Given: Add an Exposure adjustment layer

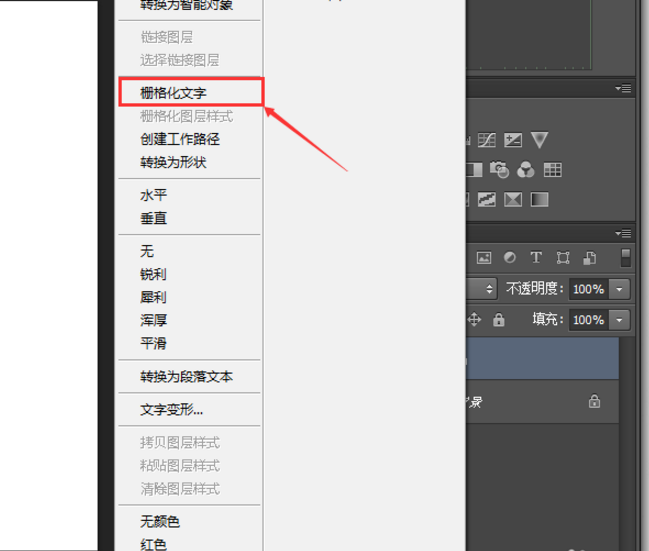Looking at the screenshot, I should pos(513,140).
